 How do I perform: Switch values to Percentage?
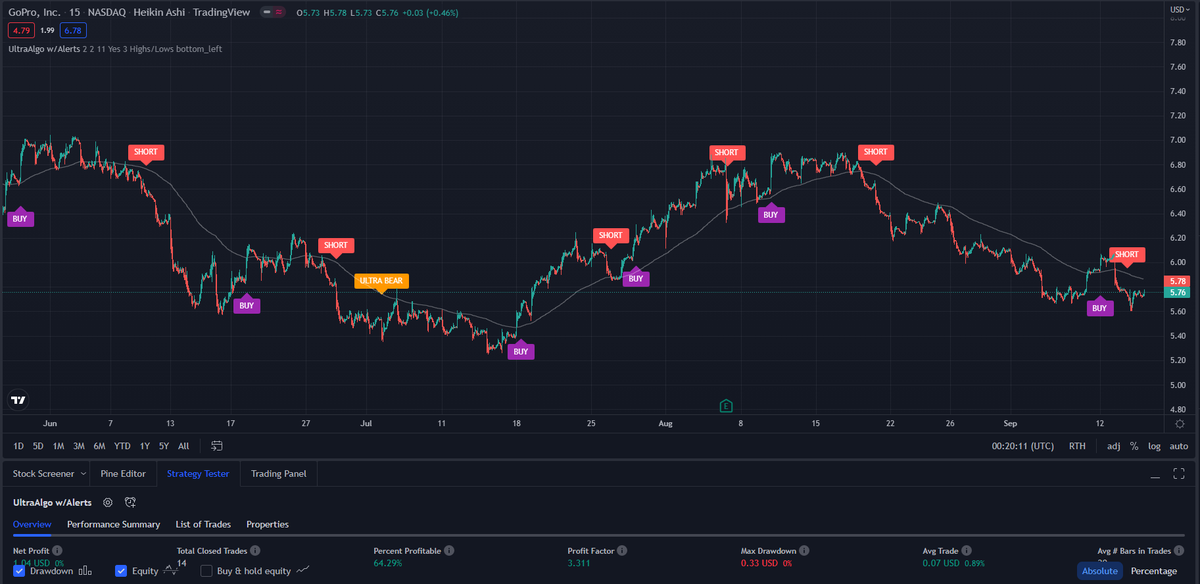1153,571
